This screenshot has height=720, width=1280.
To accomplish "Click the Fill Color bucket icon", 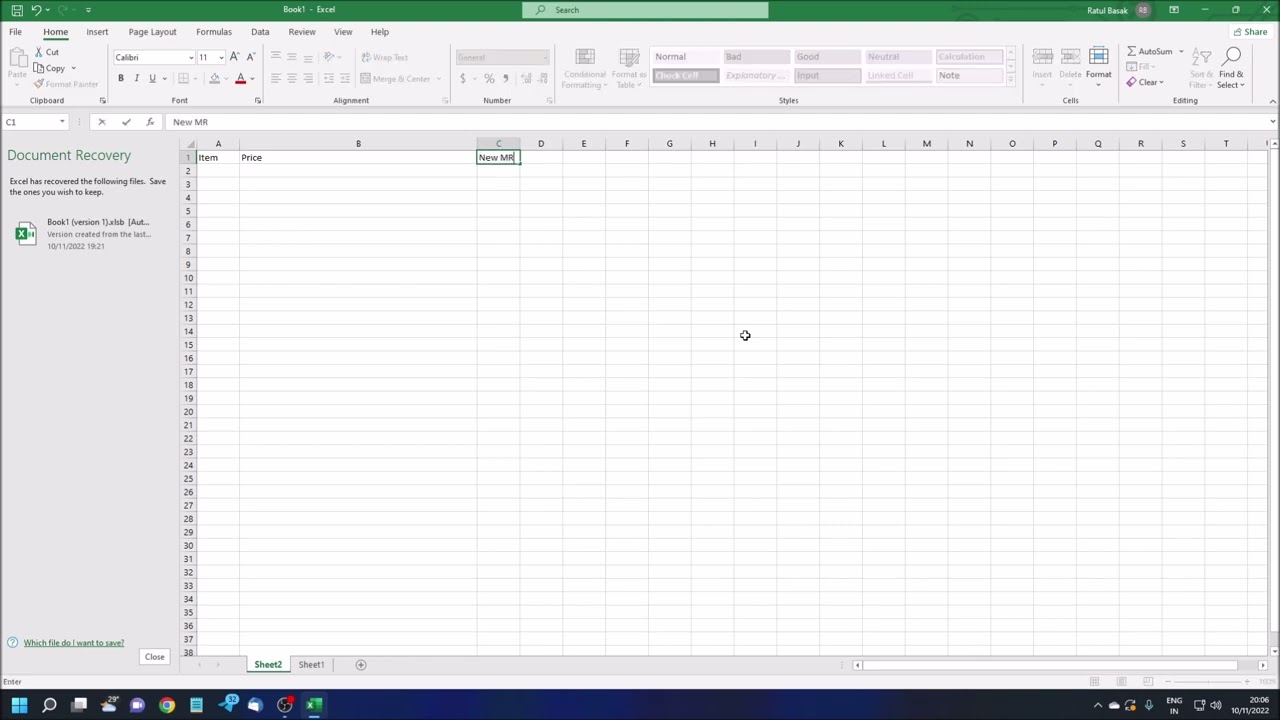I will (x=214, y=78).
